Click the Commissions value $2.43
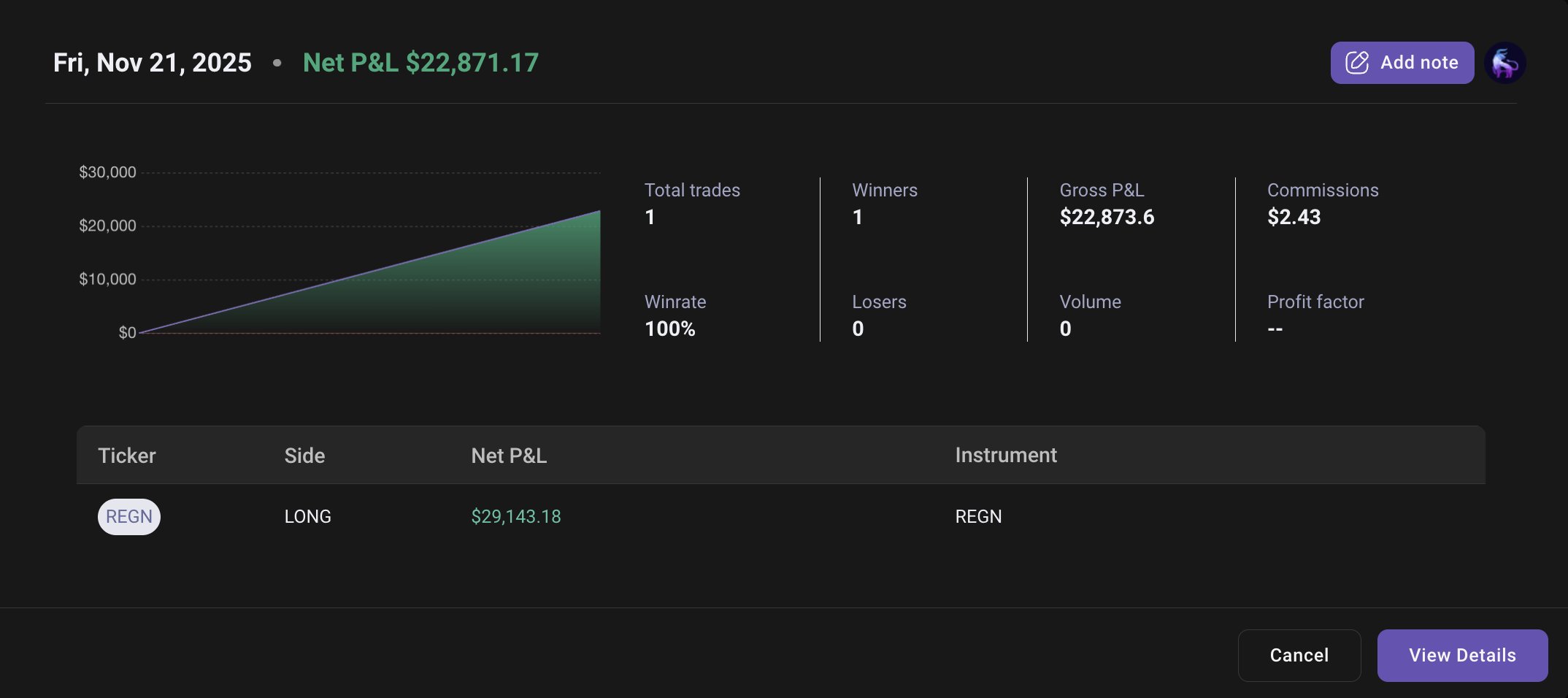This screenshot has width=1568, height=698. point(1294,217)
